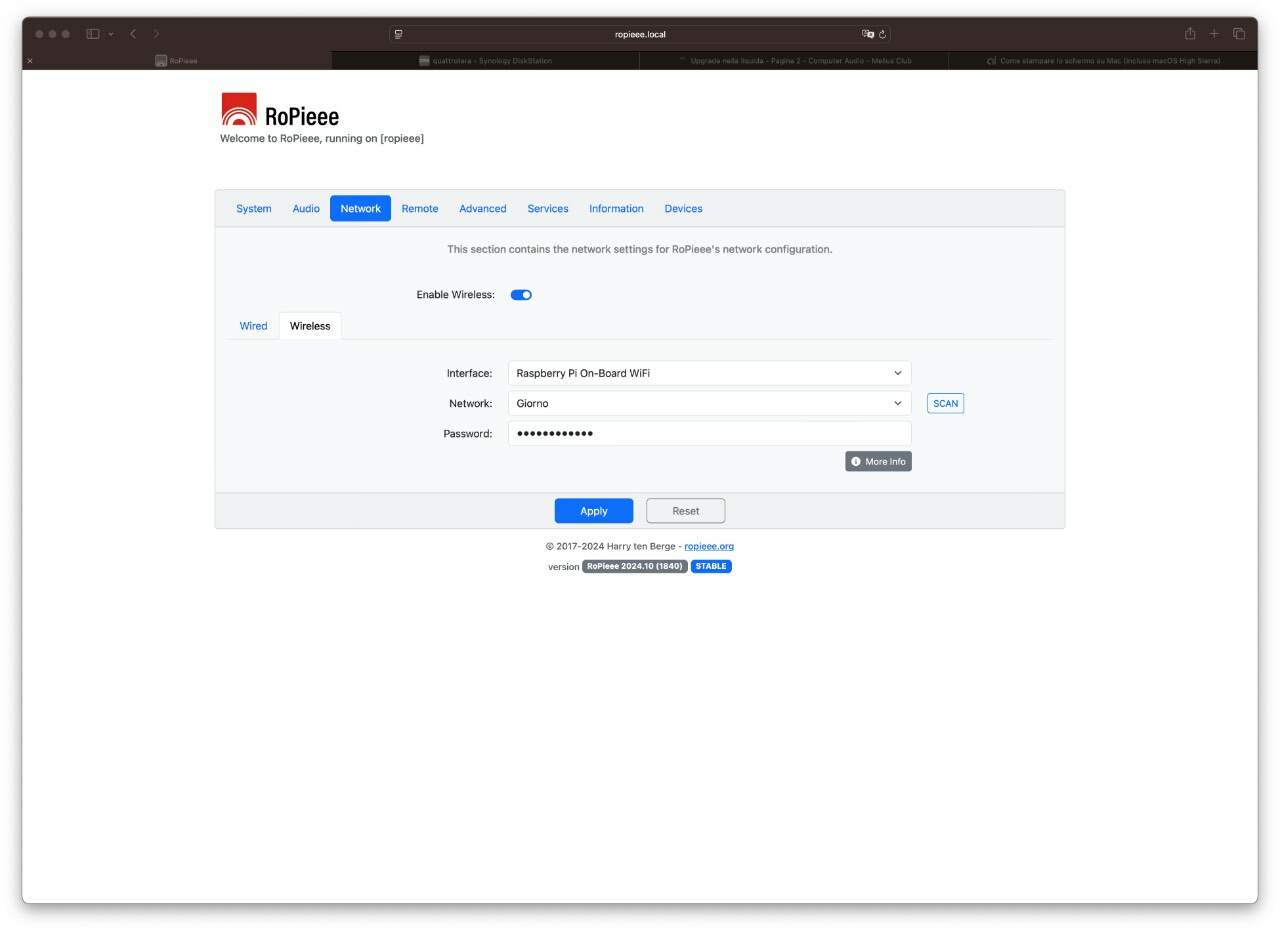Screen dimensions: 1280x931
Task: Scan for wireless networks
Action: tap(945, 404)
